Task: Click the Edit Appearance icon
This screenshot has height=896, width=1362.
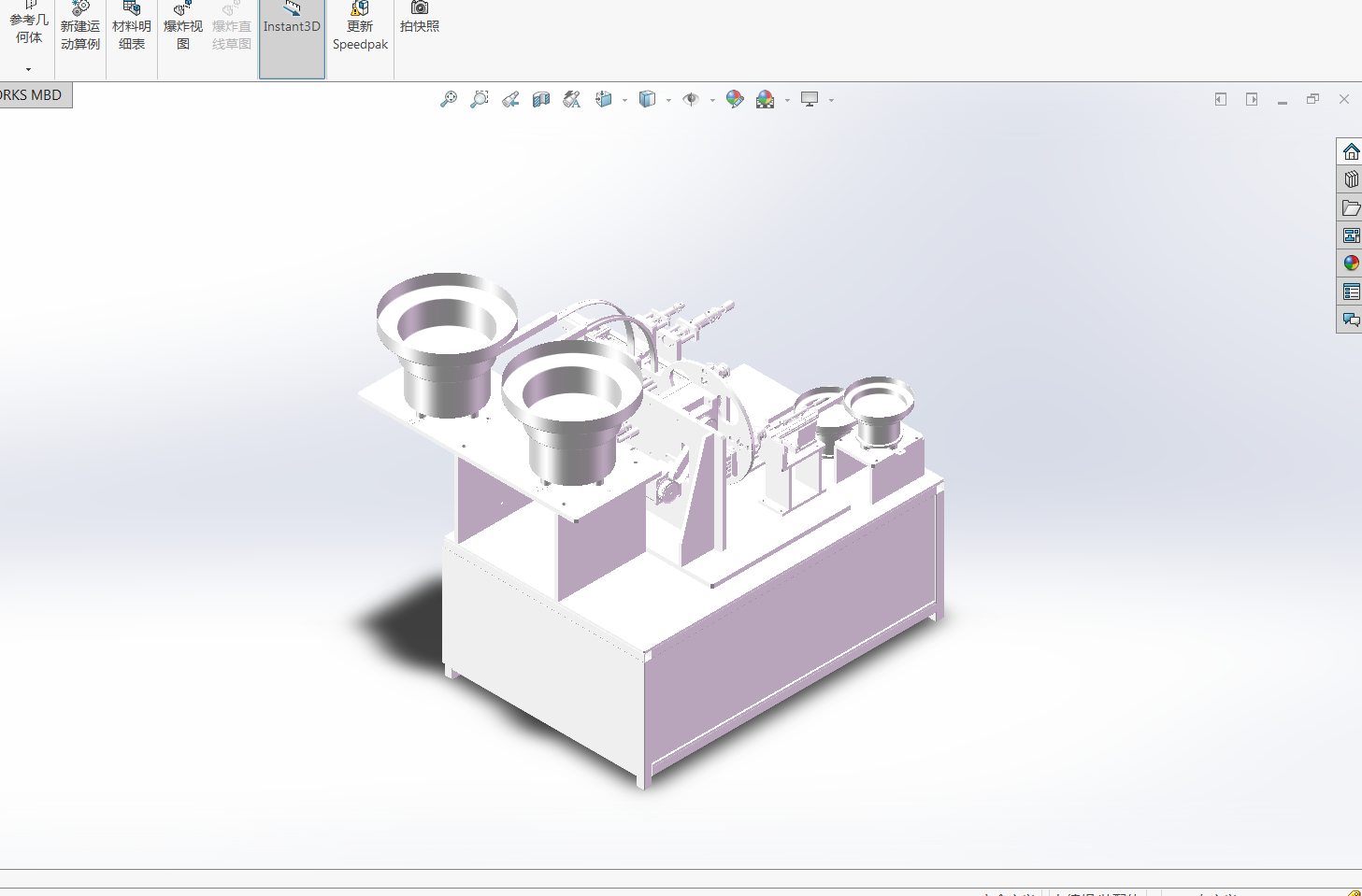Action: (x=735, y=99)
